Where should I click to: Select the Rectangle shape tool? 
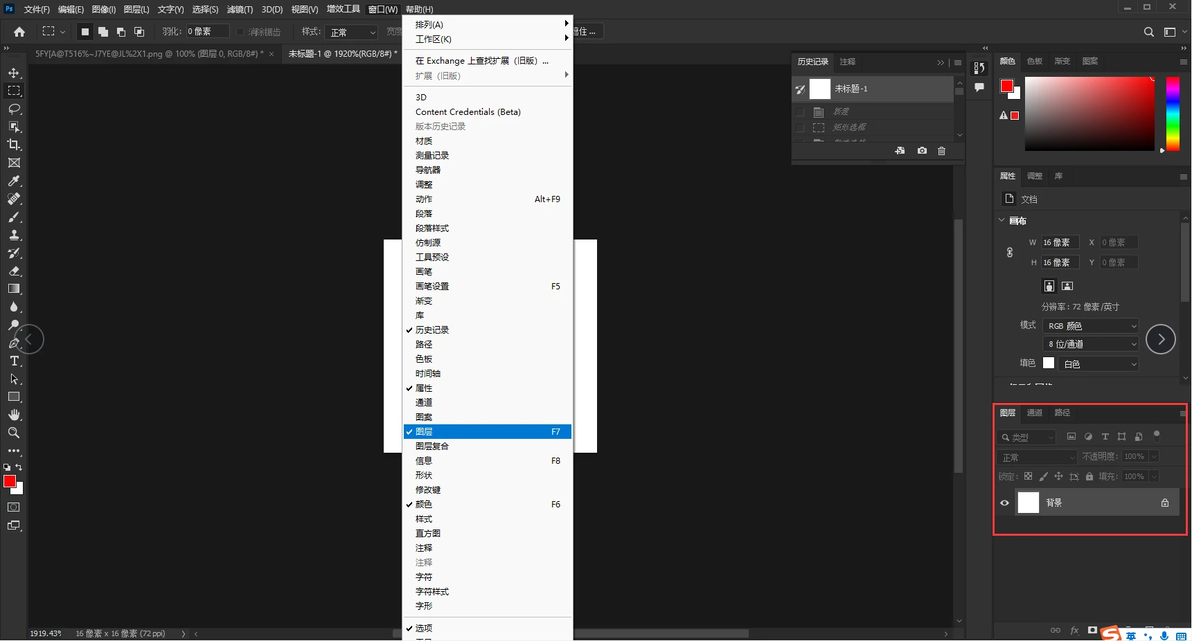14,397
